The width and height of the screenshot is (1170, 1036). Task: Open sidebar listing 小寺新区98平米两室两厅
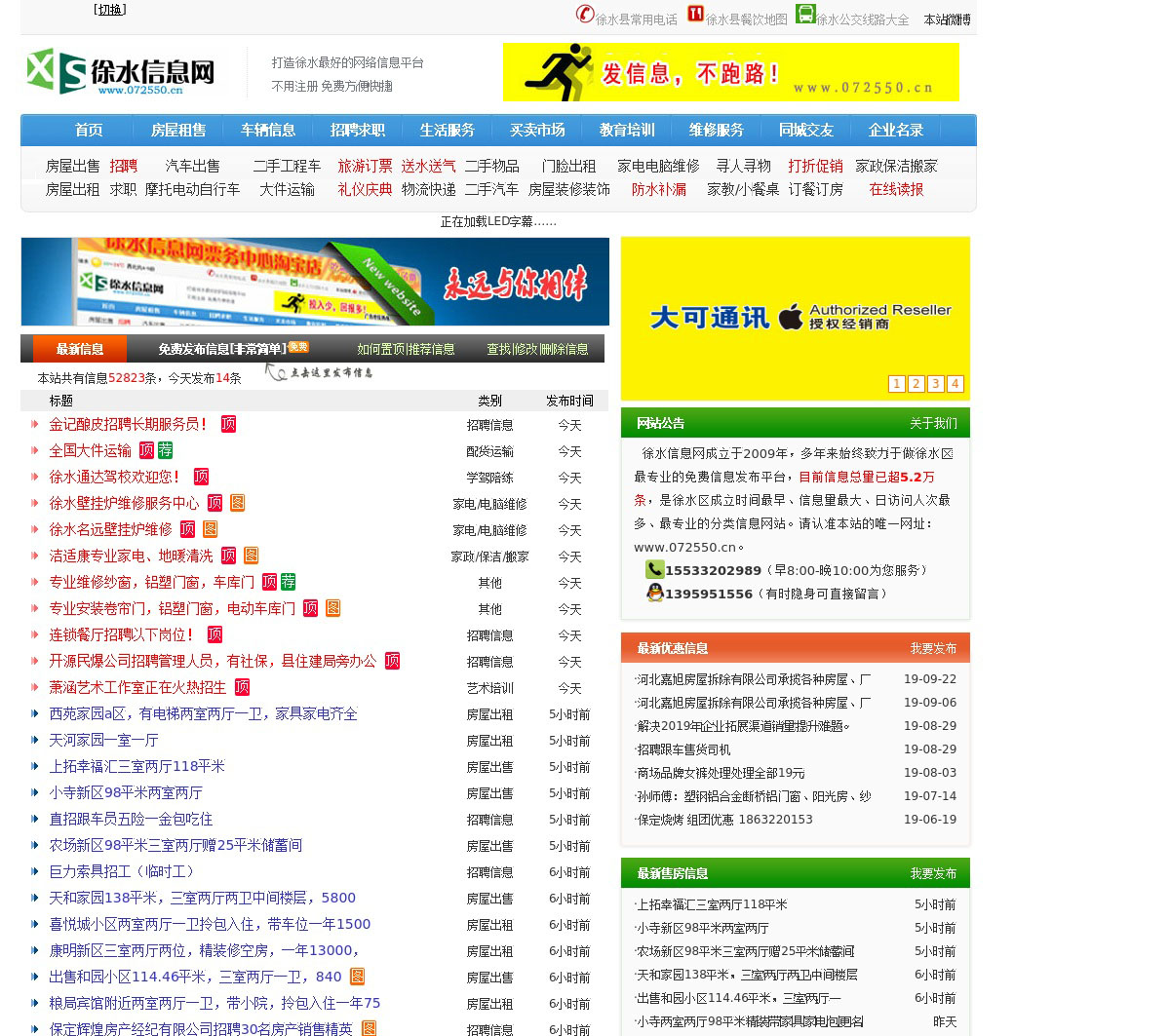[x=702, y=928]
